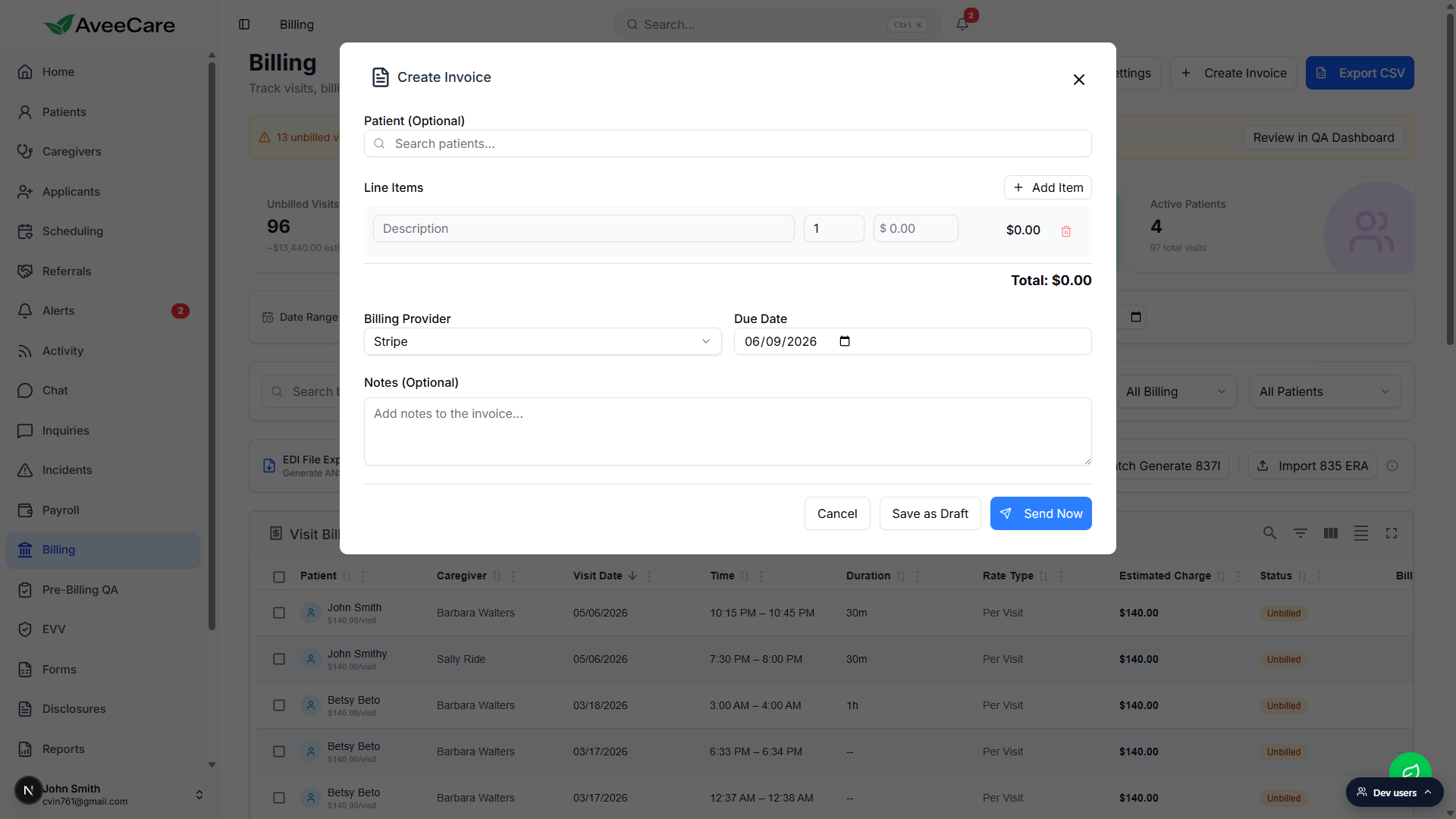Go to Home in sidebar
This screenshot has width=1456, height=819.
[103, 72]
